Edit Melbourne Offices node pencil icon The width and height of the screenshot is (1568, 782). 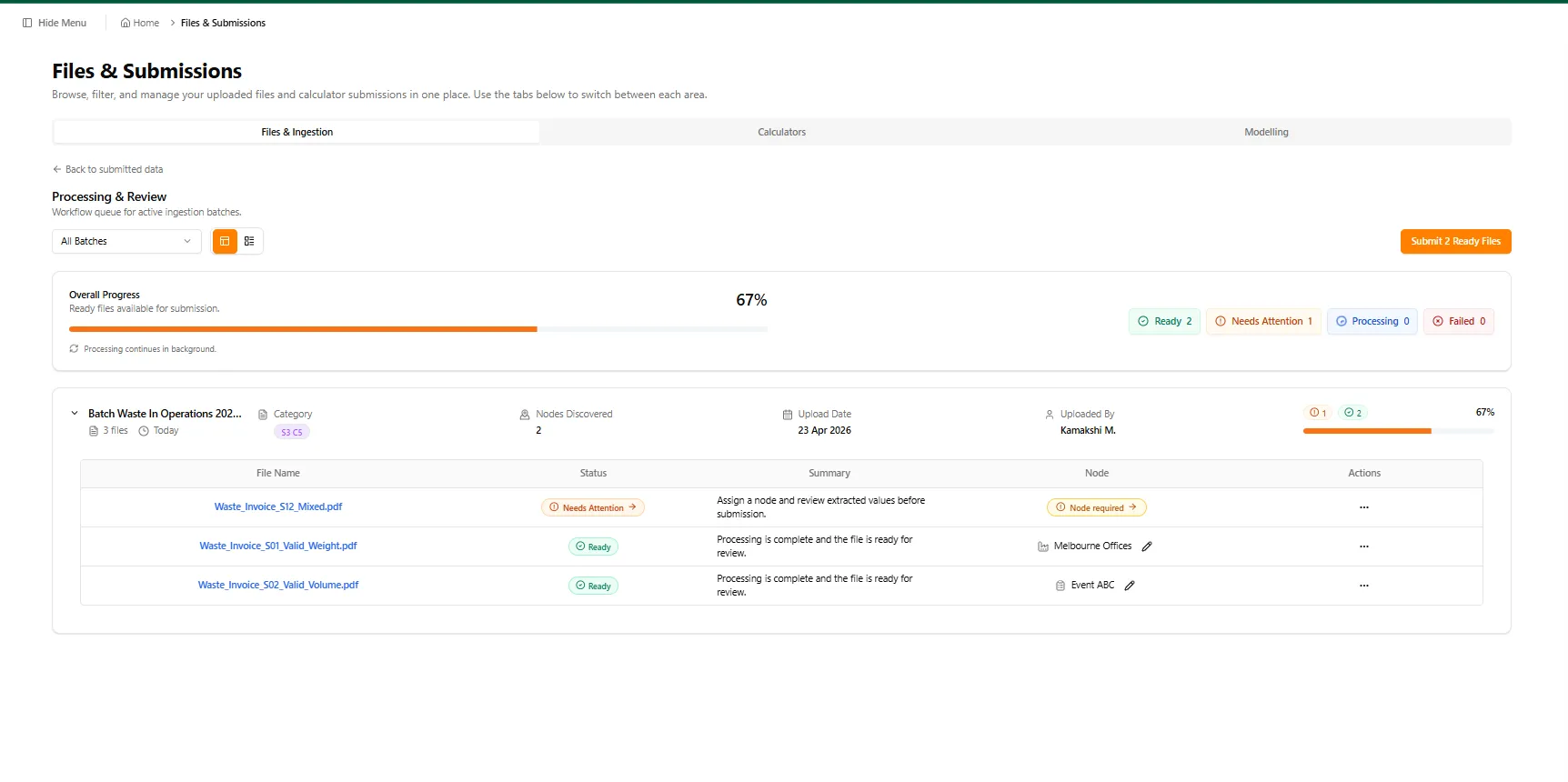pos(1147,546)
